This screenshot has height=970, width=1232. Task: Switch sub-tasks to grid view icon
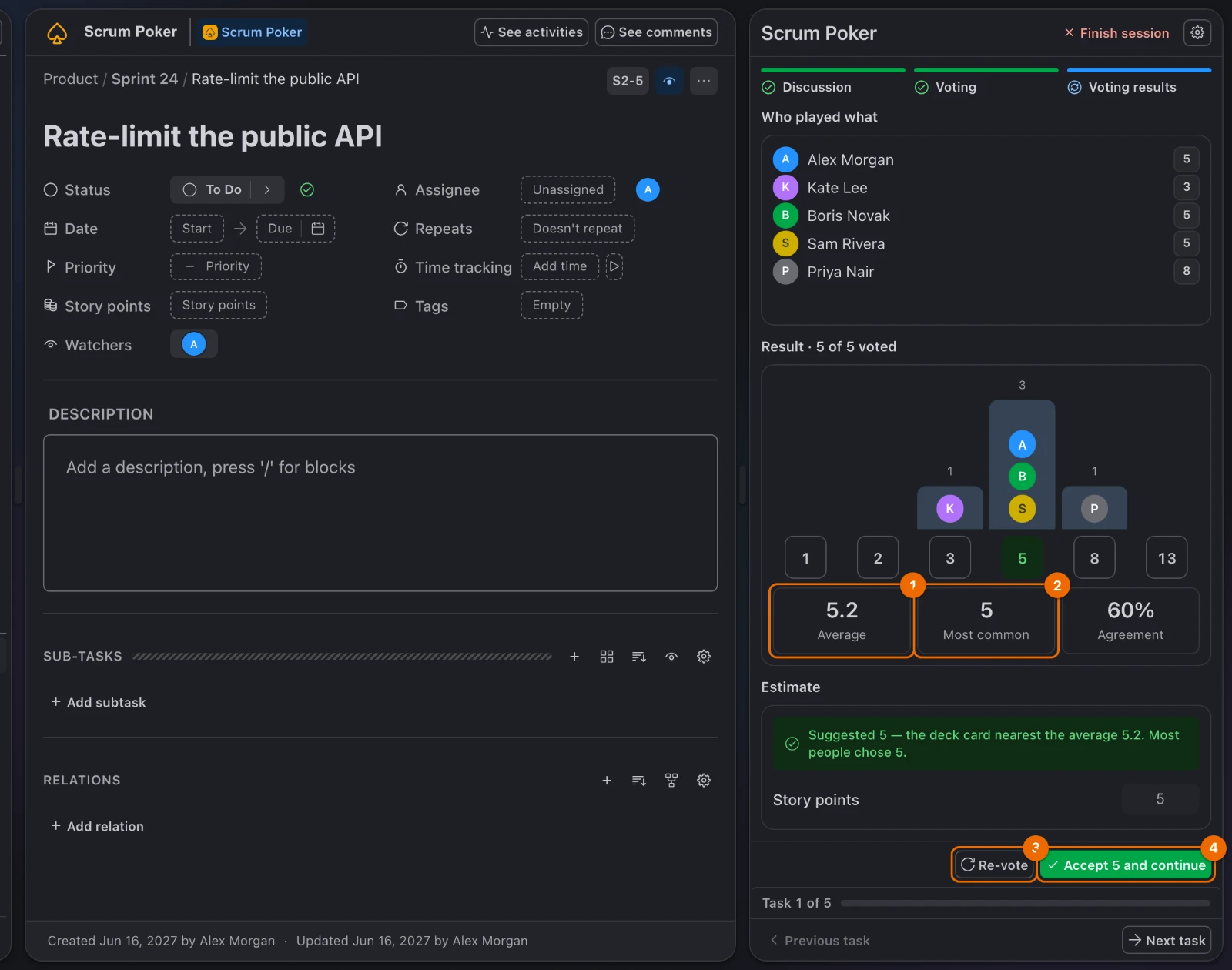coord(607,657)
